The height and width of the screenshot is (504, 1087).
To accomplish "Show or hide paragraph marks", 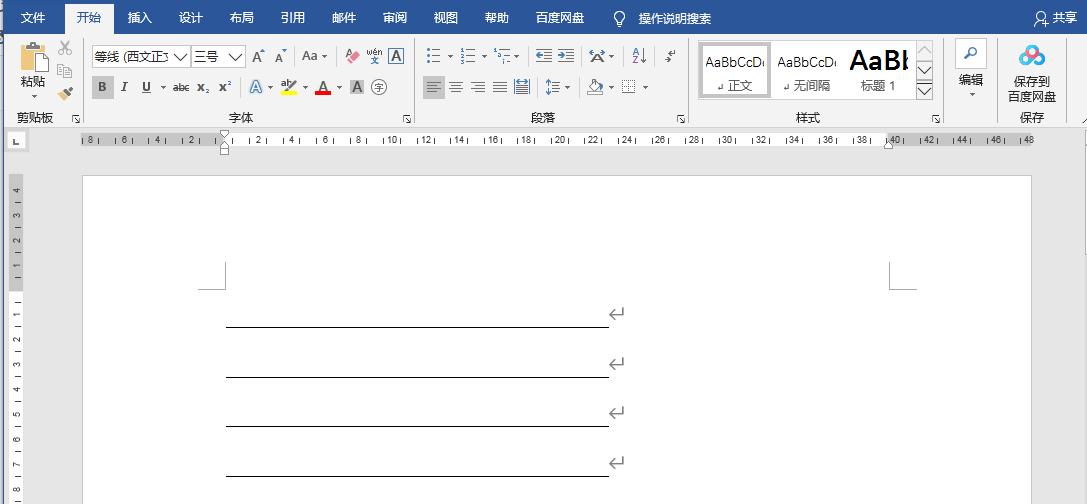I will pos(670,56).
